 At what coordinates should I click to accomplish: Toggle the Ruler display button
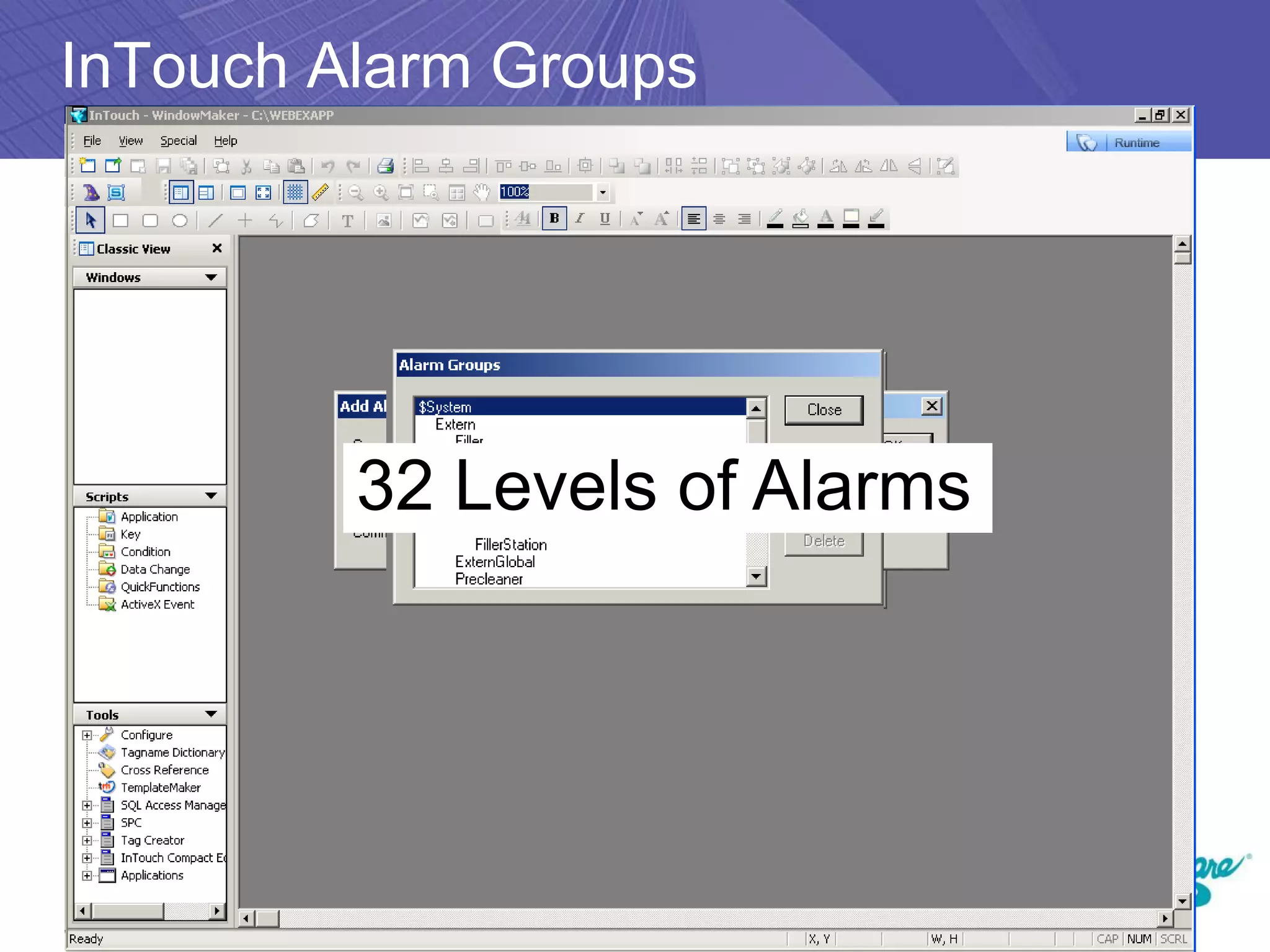point(321,193)
